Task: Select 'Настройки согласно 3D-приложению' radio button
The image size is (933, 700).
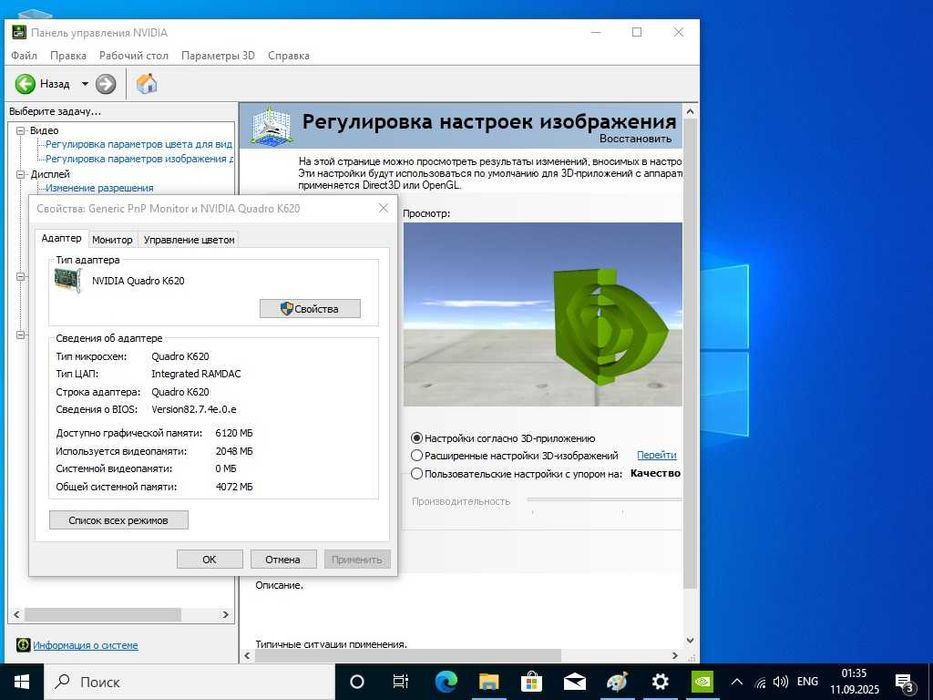Action: pos(417,438)
